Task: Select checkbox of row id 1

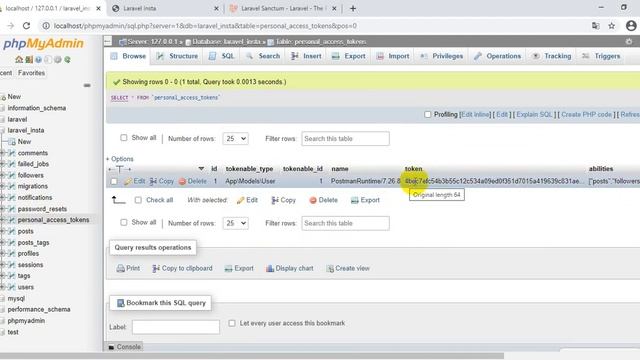Action: coord(114,181)
